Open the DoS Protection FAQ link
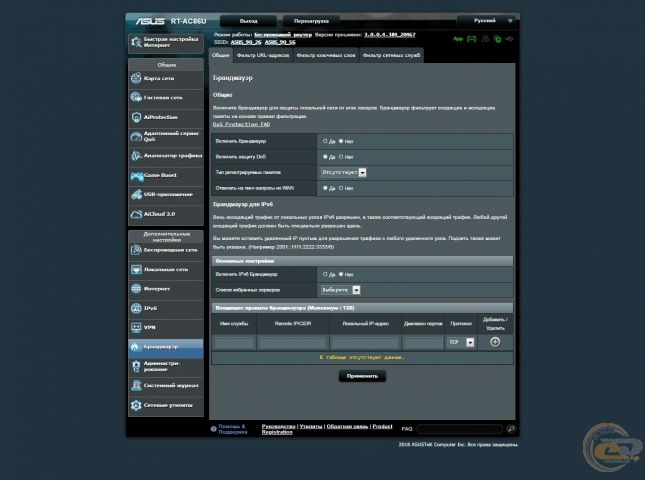Screen dimensions: 645x480 241,124
